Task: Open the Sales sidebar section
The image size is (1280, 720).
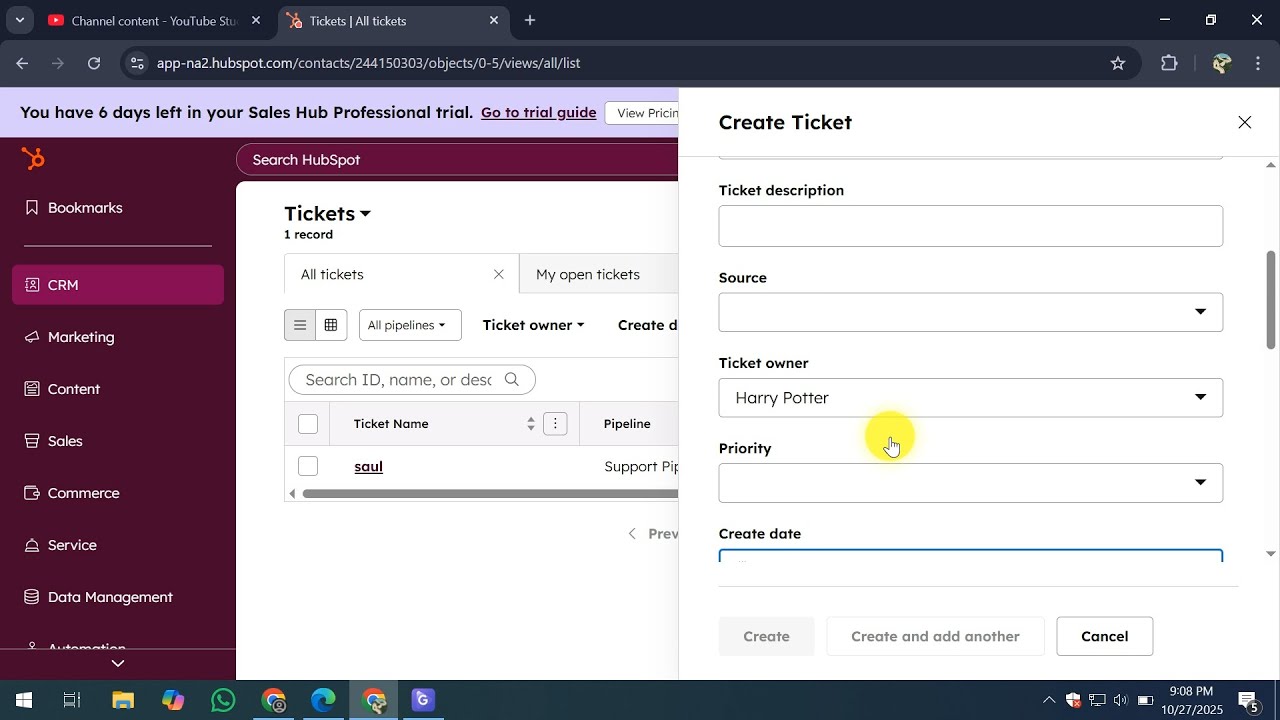Action: pos(118,441)
